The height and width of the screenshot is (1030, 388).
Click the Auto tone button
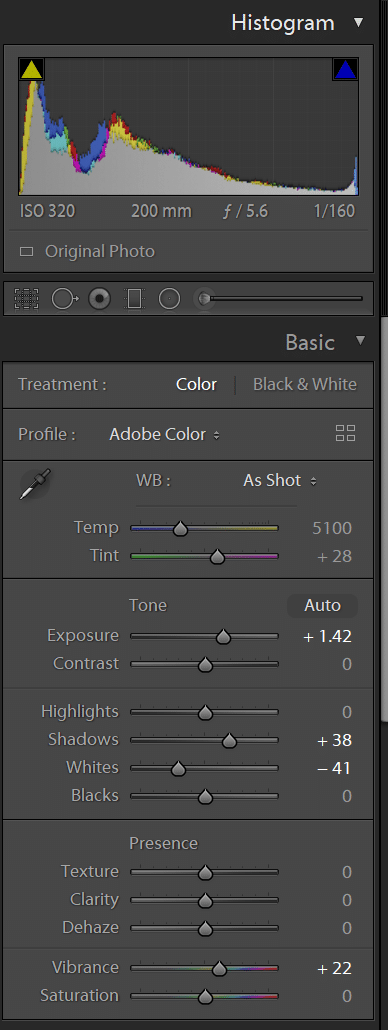click(x=322, y=606)
